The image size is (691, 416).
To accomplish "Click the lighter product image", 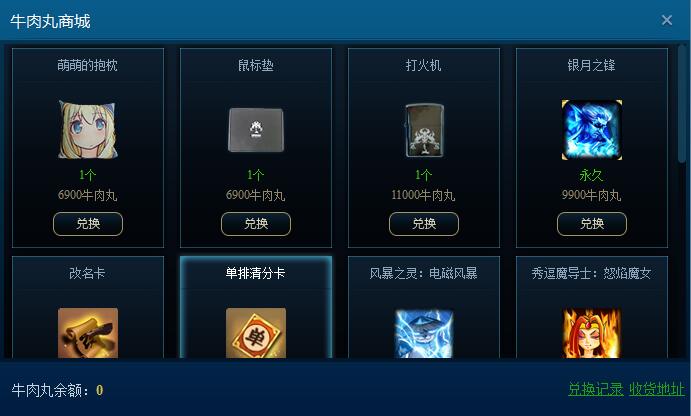I will (424, 130).
